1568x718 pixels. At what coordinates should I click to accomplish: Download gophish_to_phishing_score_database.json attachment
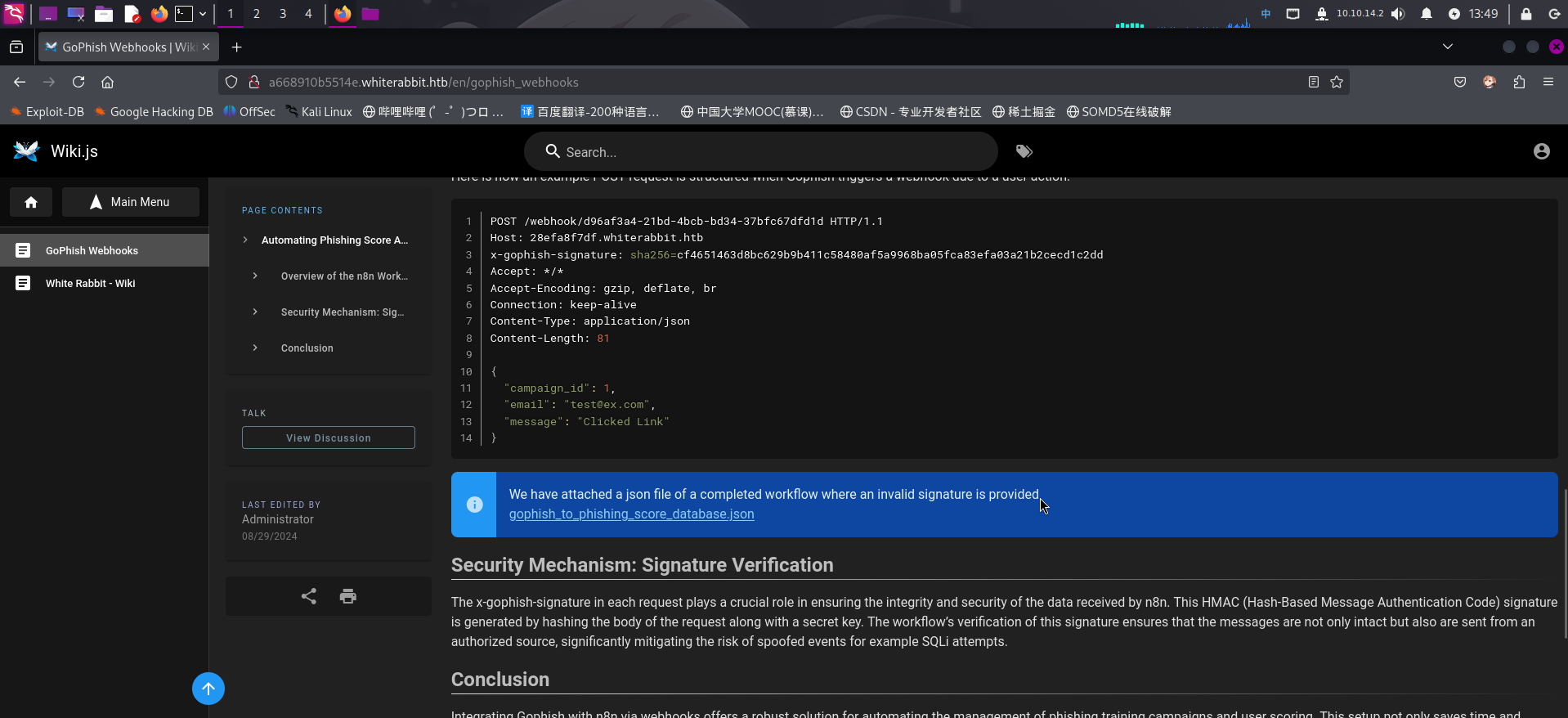(632, 514)
